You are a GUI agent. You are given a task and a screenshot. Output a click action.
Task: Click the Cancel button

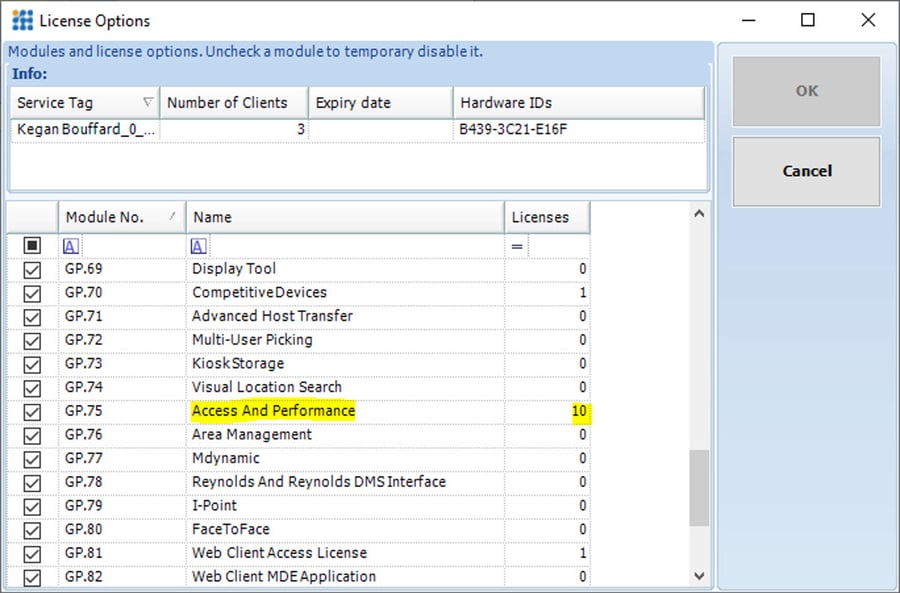(806, 171)
